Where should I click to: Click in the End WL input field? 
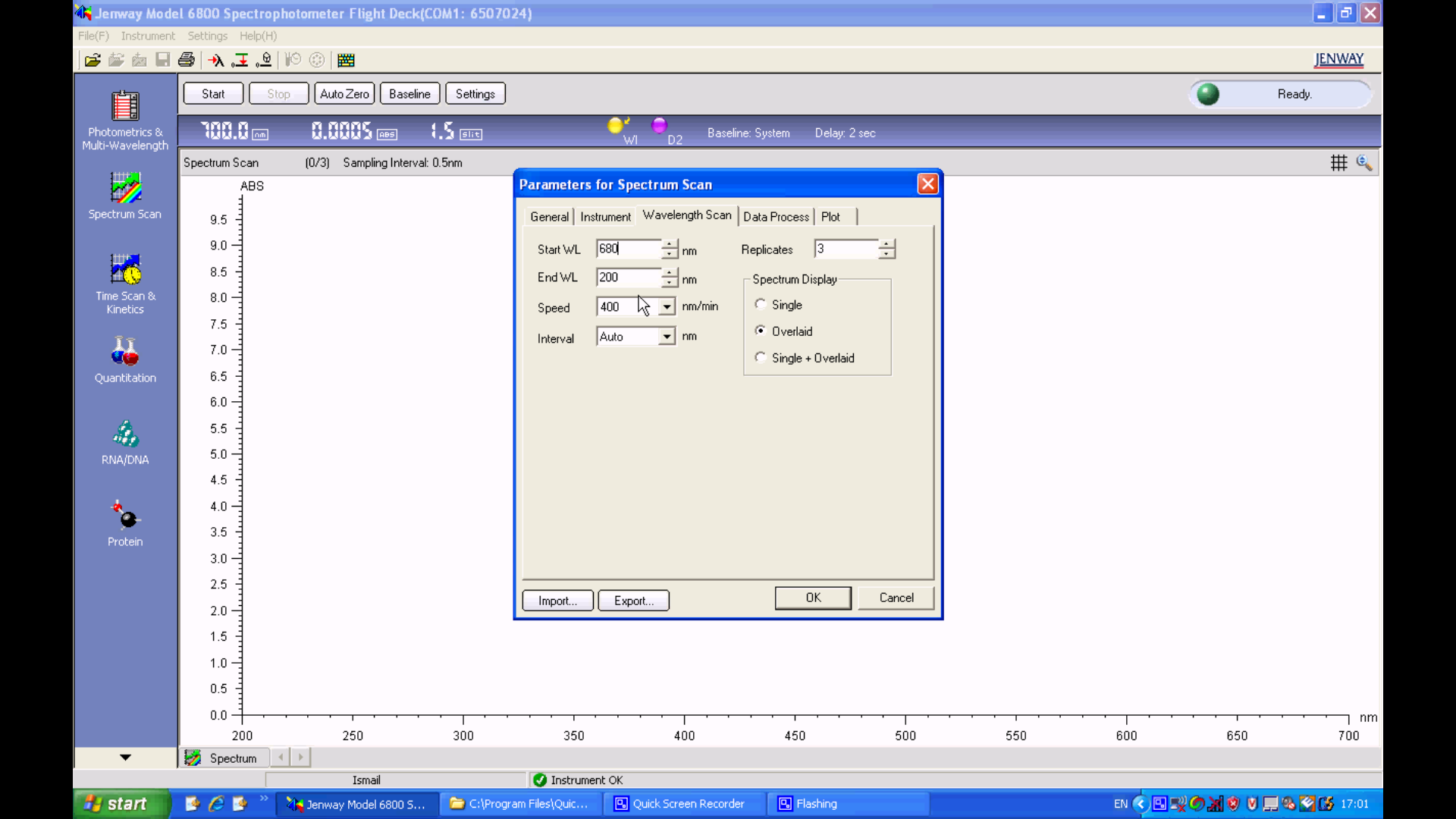pyautogui.click(x=627, y=278)
